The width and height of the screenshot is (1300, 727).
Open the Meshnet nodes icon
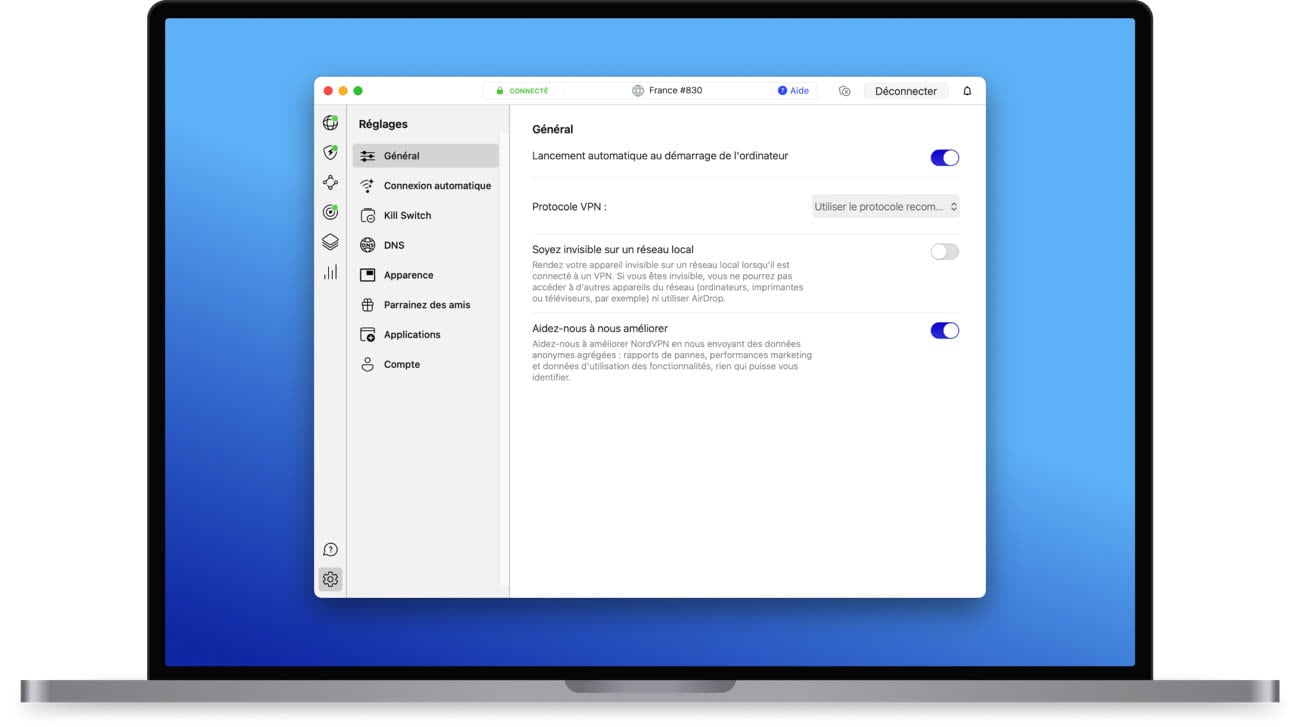coord(330,183)
